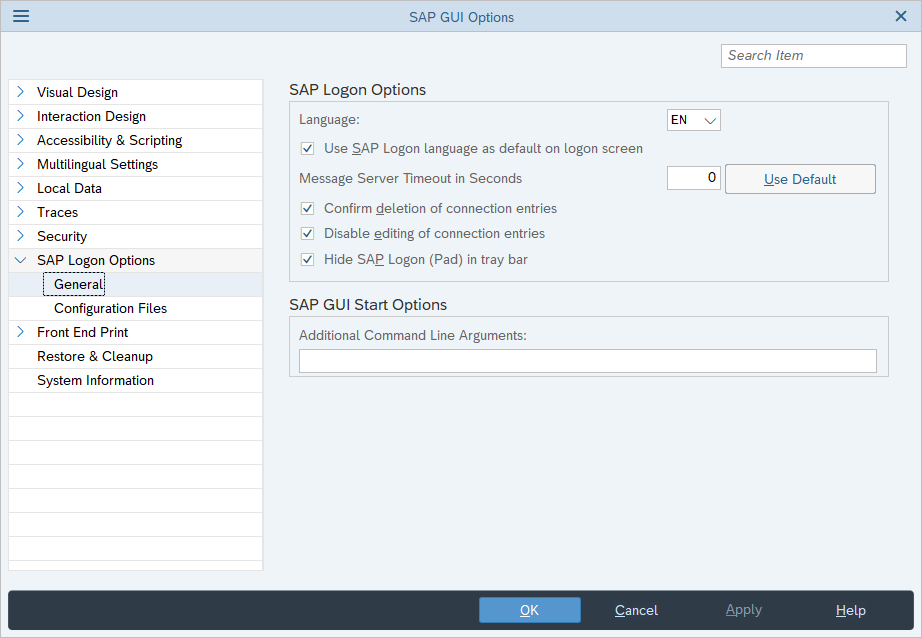Expand the Traces node
This screenshot has height=638, width=922.
21,212
